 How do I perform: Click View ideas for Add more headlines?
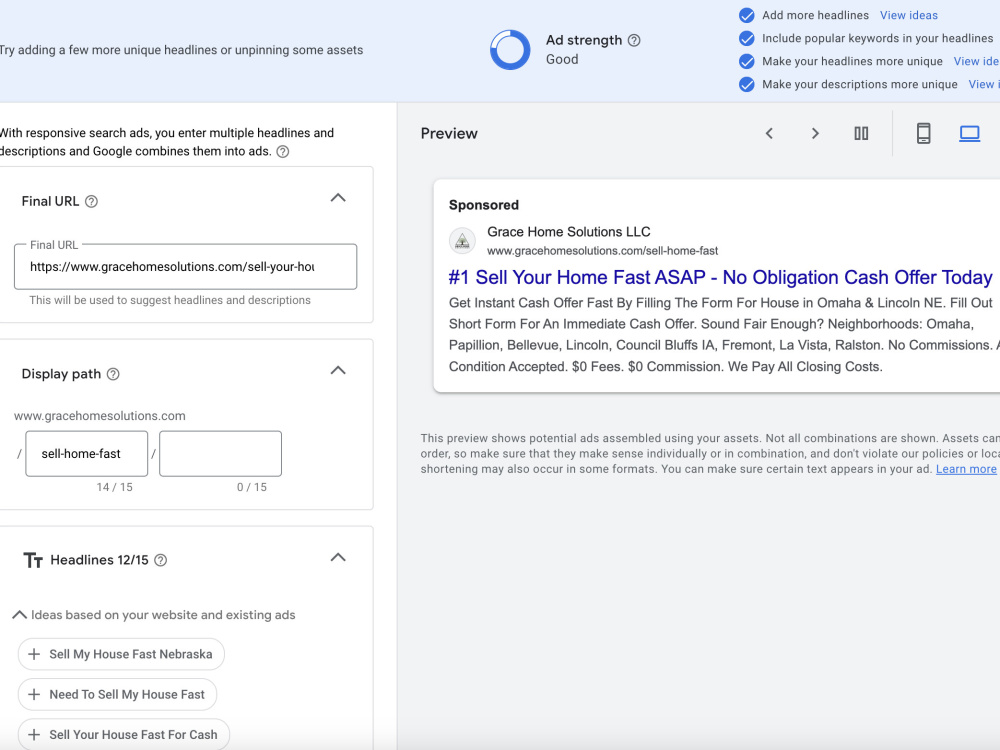click(909, 15)
